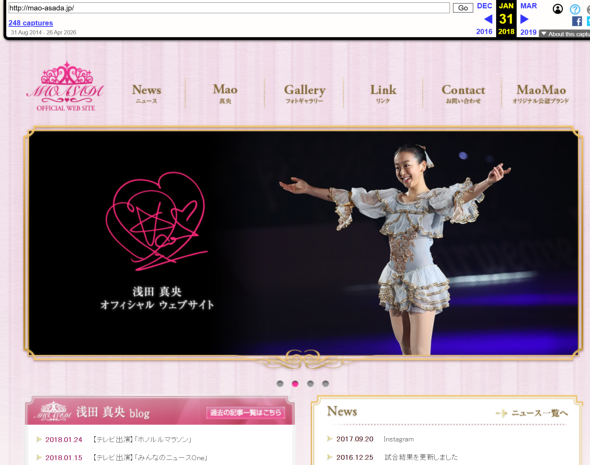
Task: Click the Wayback URL input field
Action: (x=229, y=8)
